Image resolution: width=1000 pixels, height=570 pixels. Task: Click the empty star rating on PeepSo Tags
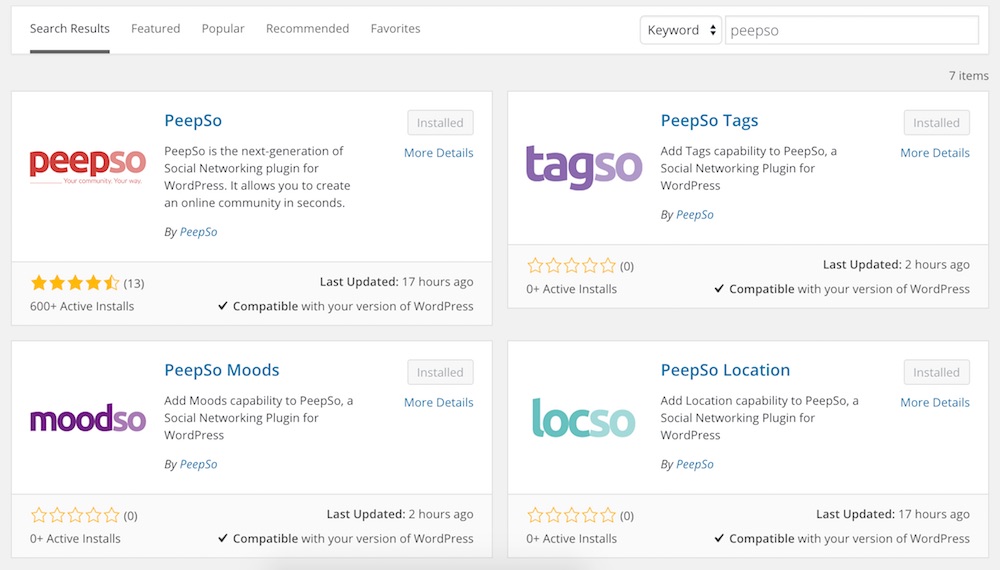[571, 265]
